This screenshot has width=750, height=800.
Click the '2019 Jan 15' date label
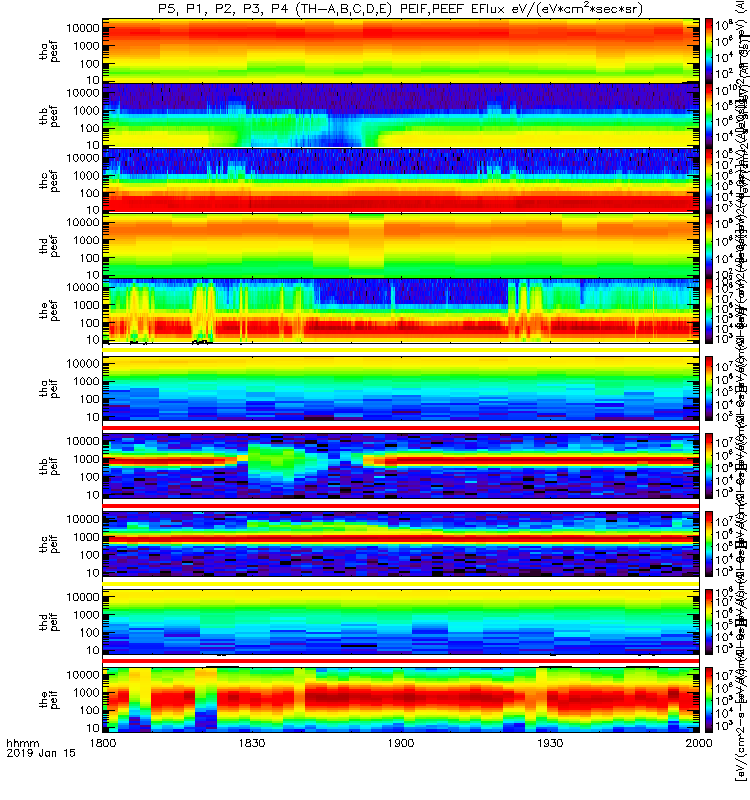[x=41, y=753]
